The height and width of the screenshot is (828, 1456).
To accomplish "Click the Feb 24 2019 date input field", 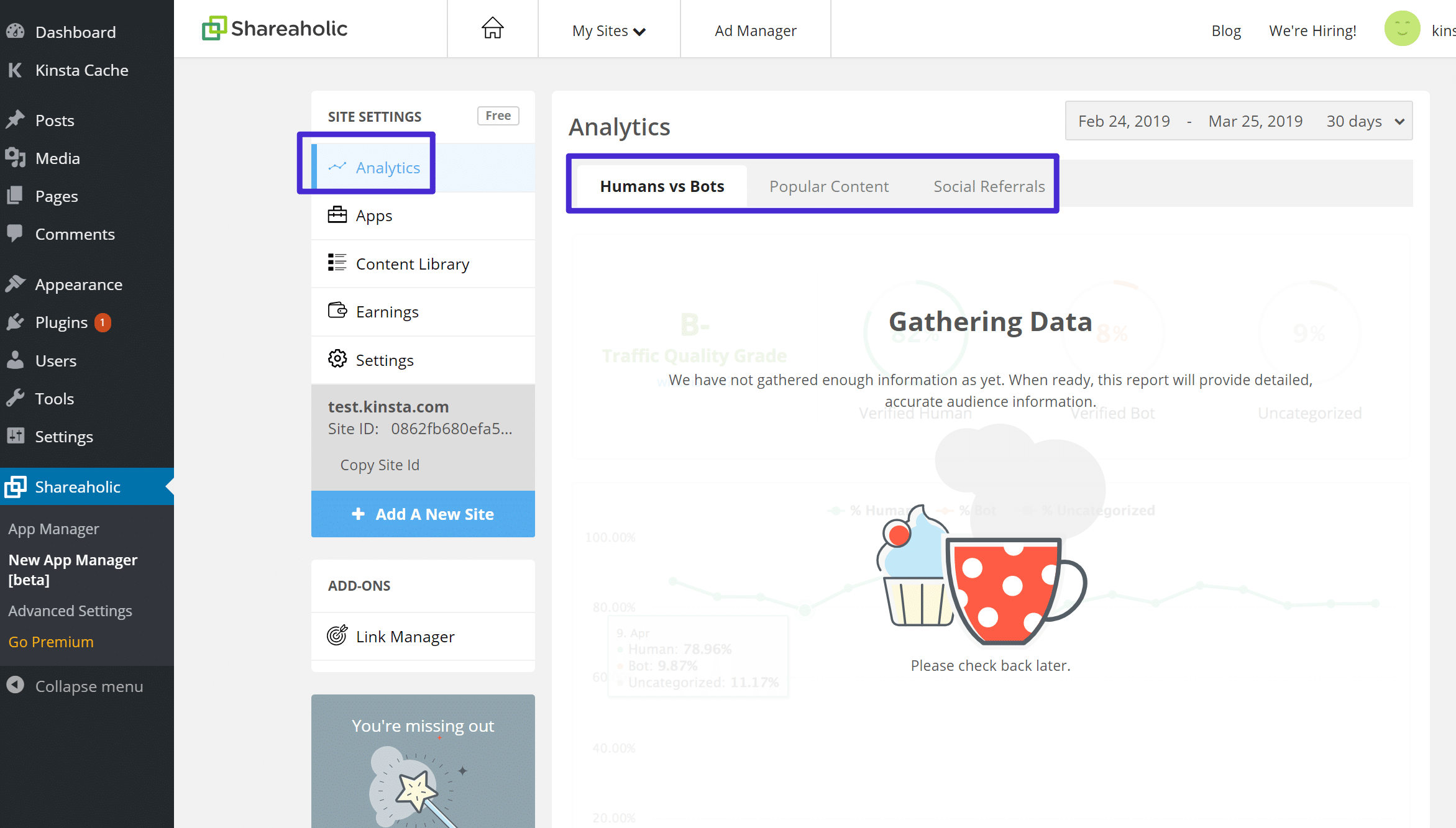I will click(1123, 121).
